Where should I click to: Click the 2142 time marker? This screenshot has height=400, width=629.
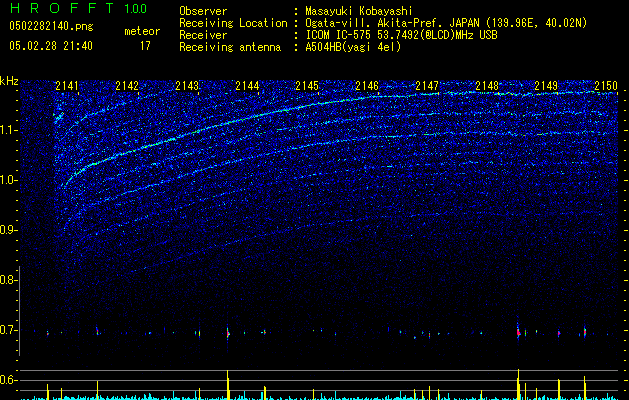pos(127,86)
